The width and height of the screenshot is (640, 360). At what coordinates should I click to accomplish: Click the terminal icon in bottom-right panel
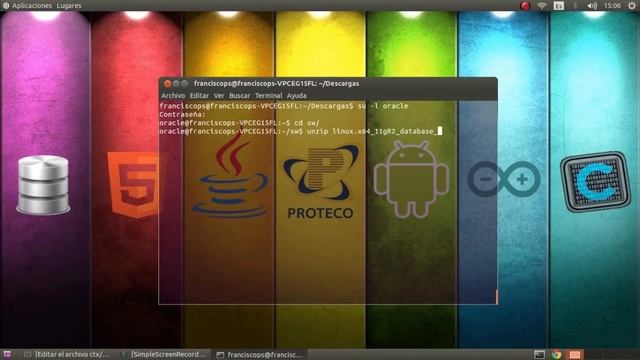coord(539,354)
